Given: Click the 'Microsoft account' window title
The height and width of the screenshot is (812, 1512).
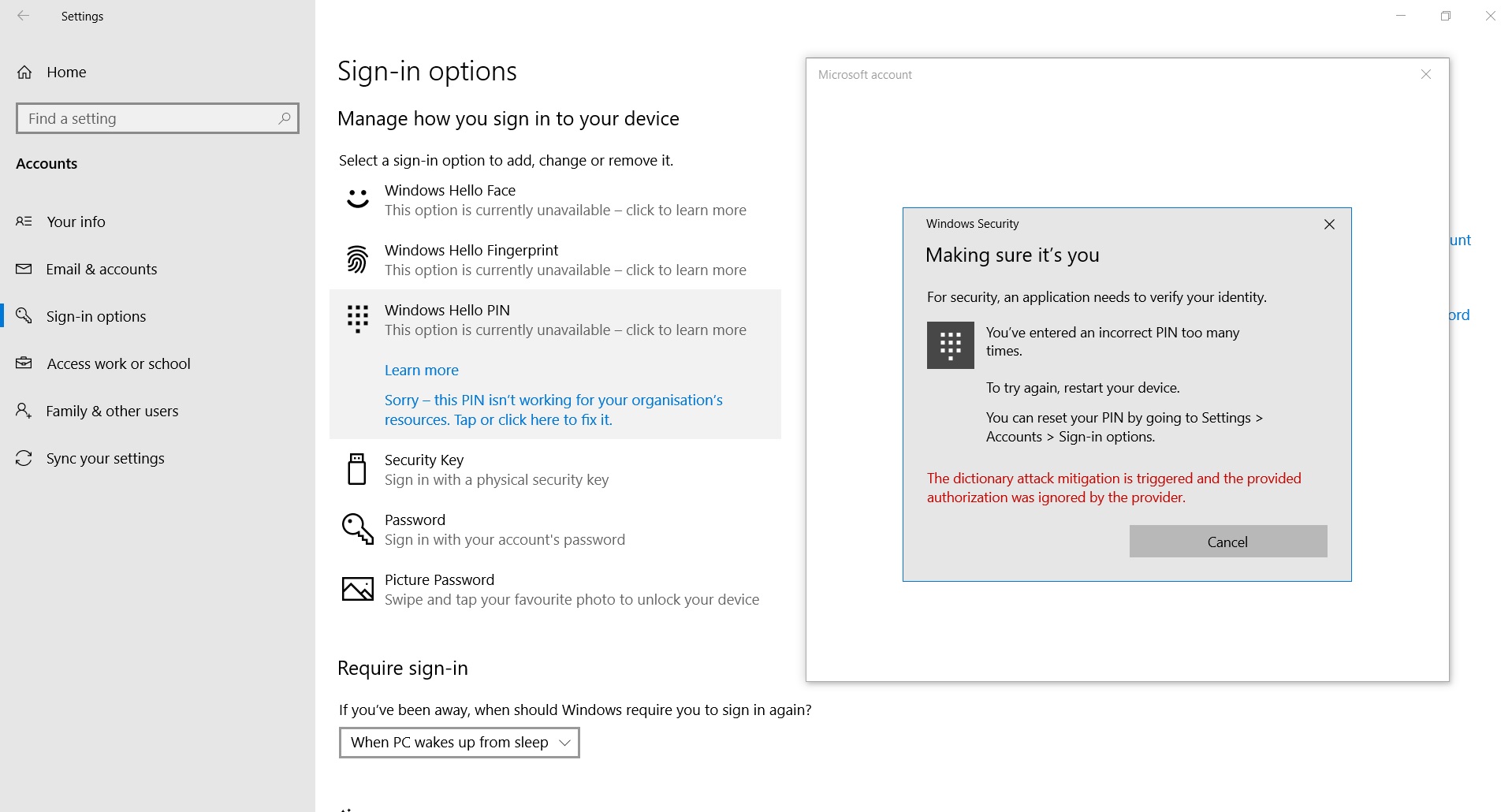Looking at the screenshot, I should click(865, 75).
